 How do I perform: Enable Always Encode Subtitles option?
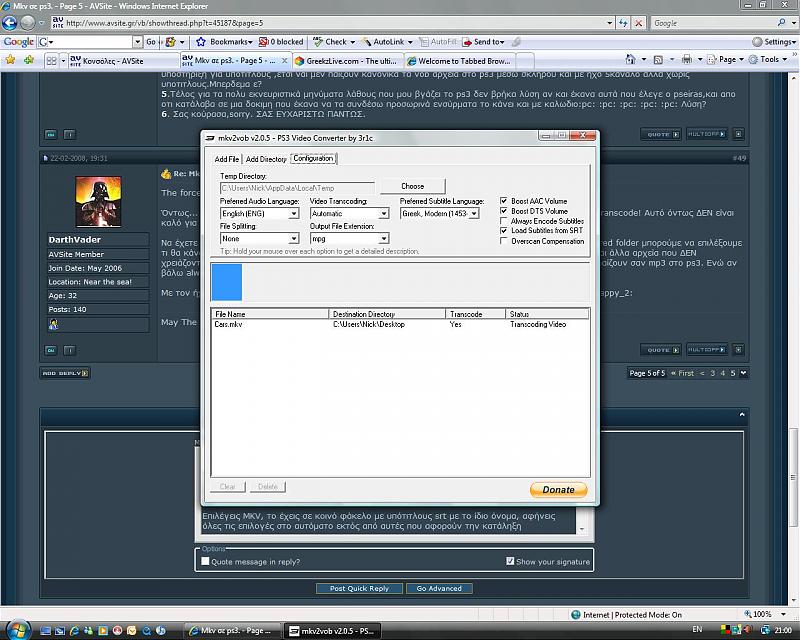[x=504, y=221]
